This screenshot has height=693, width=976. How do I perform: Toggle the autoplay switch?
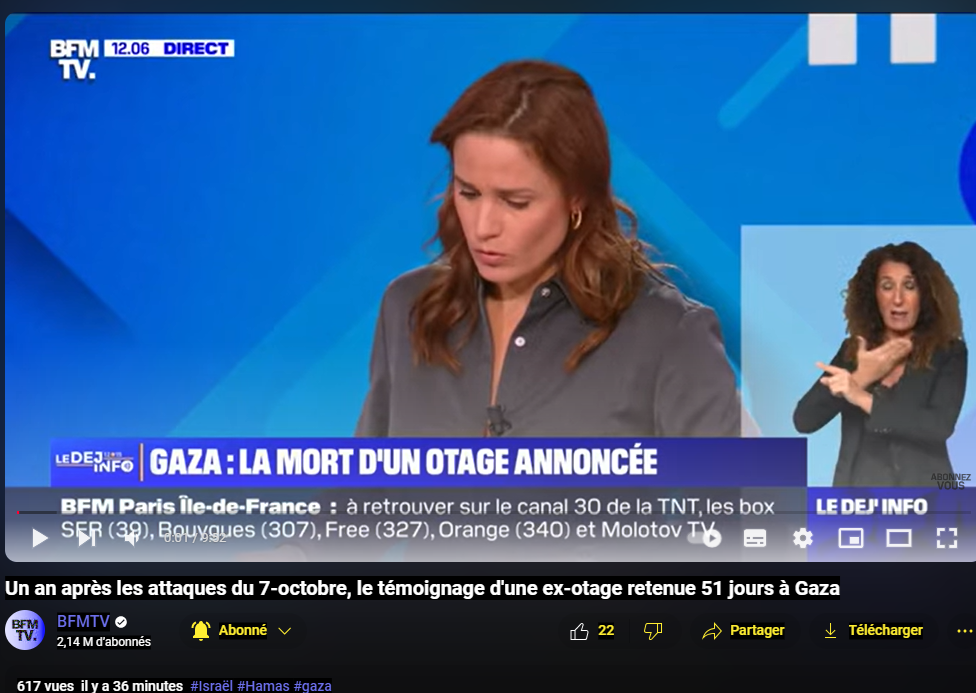(704, 538)
